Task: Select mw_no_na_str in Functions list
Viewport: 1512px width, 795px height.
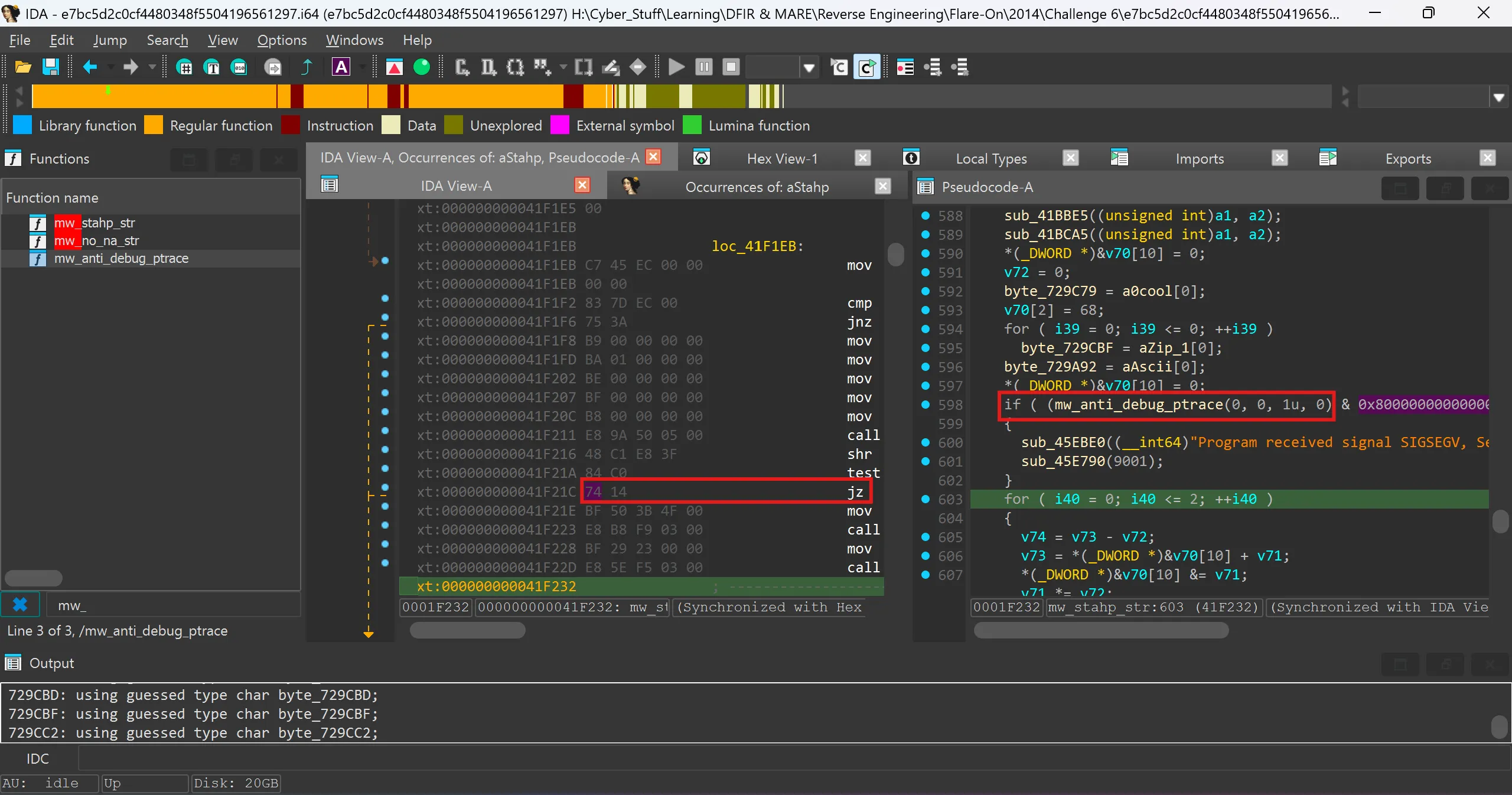Action: pyautogui.click(x=96, y=240)
